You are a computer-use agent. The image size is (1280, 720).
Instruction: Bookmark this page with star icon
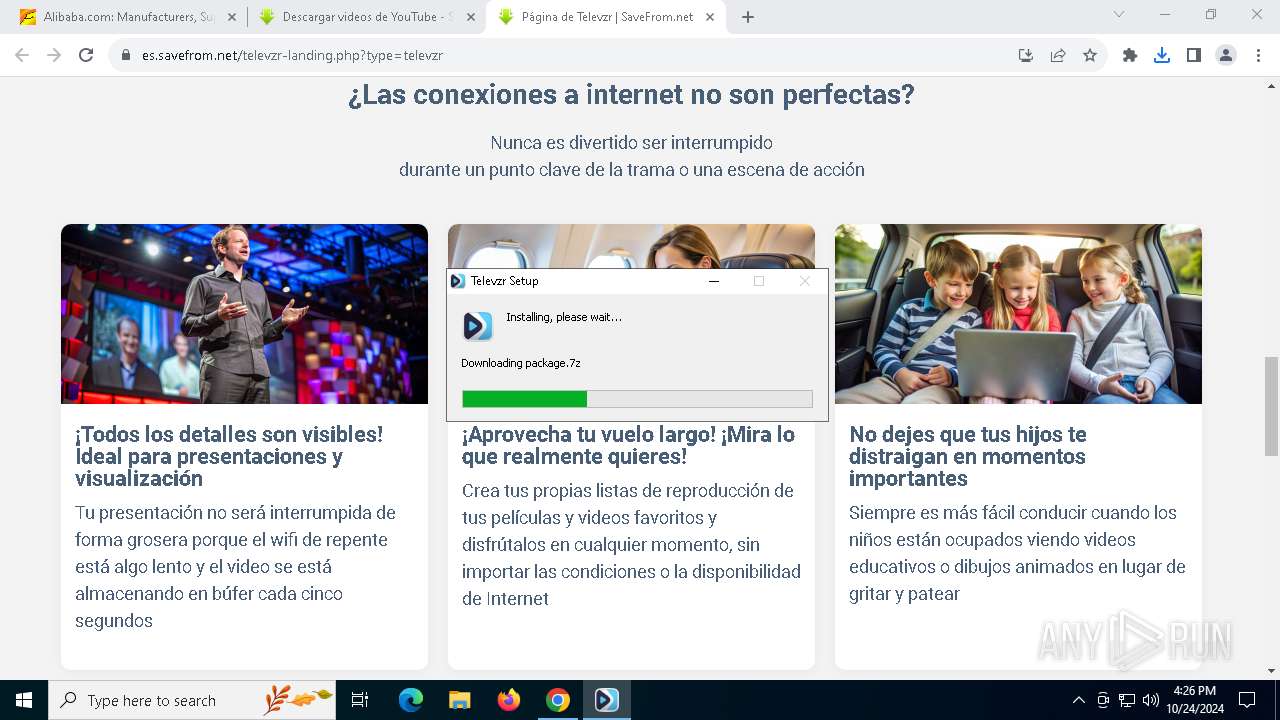(1090, 55)
